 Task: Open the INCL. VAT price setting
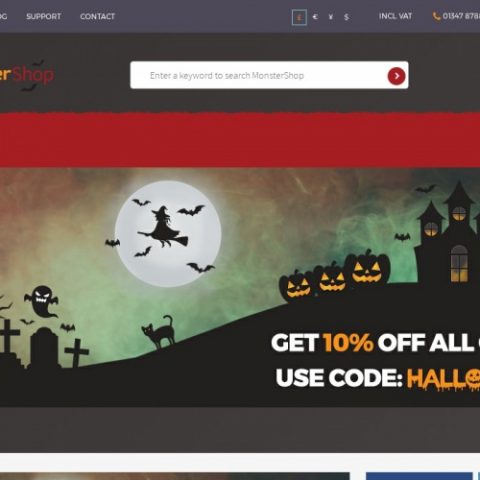pyautogui.click(x=395, y=16)
